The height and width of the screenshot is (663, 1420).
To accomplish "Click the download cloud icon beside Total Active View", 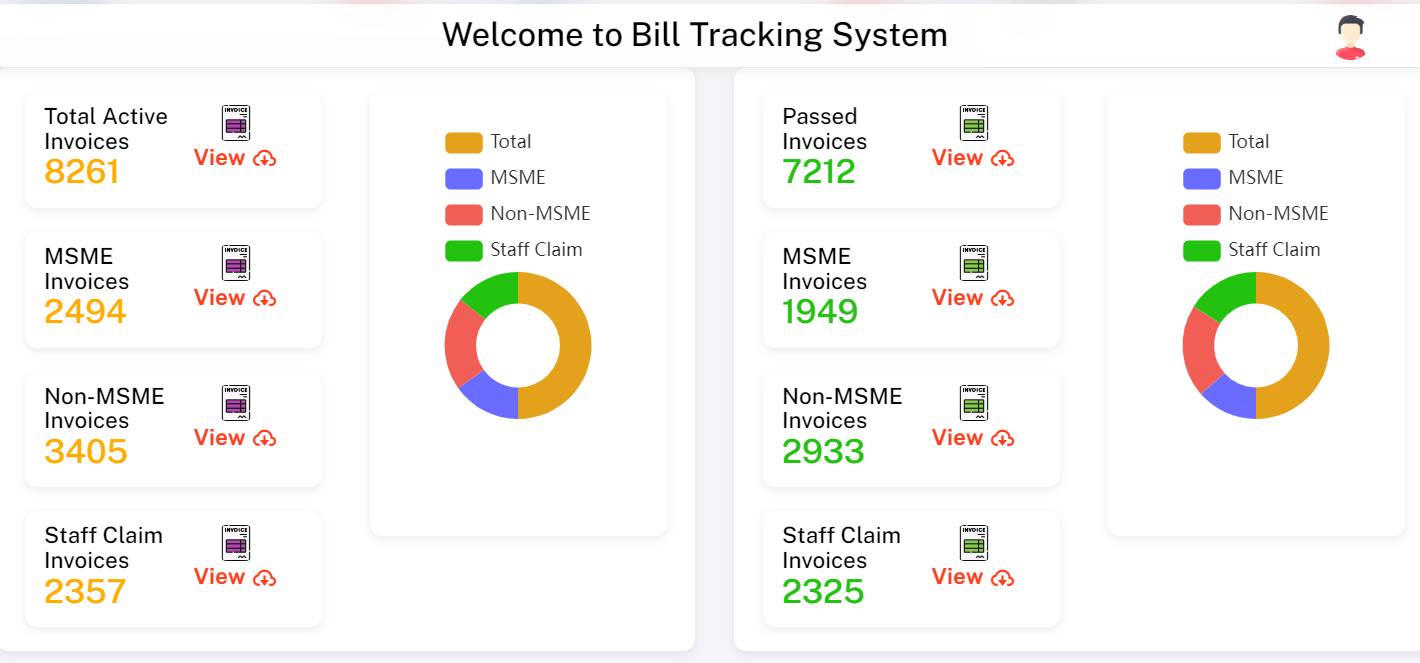I will click(266, 158).
